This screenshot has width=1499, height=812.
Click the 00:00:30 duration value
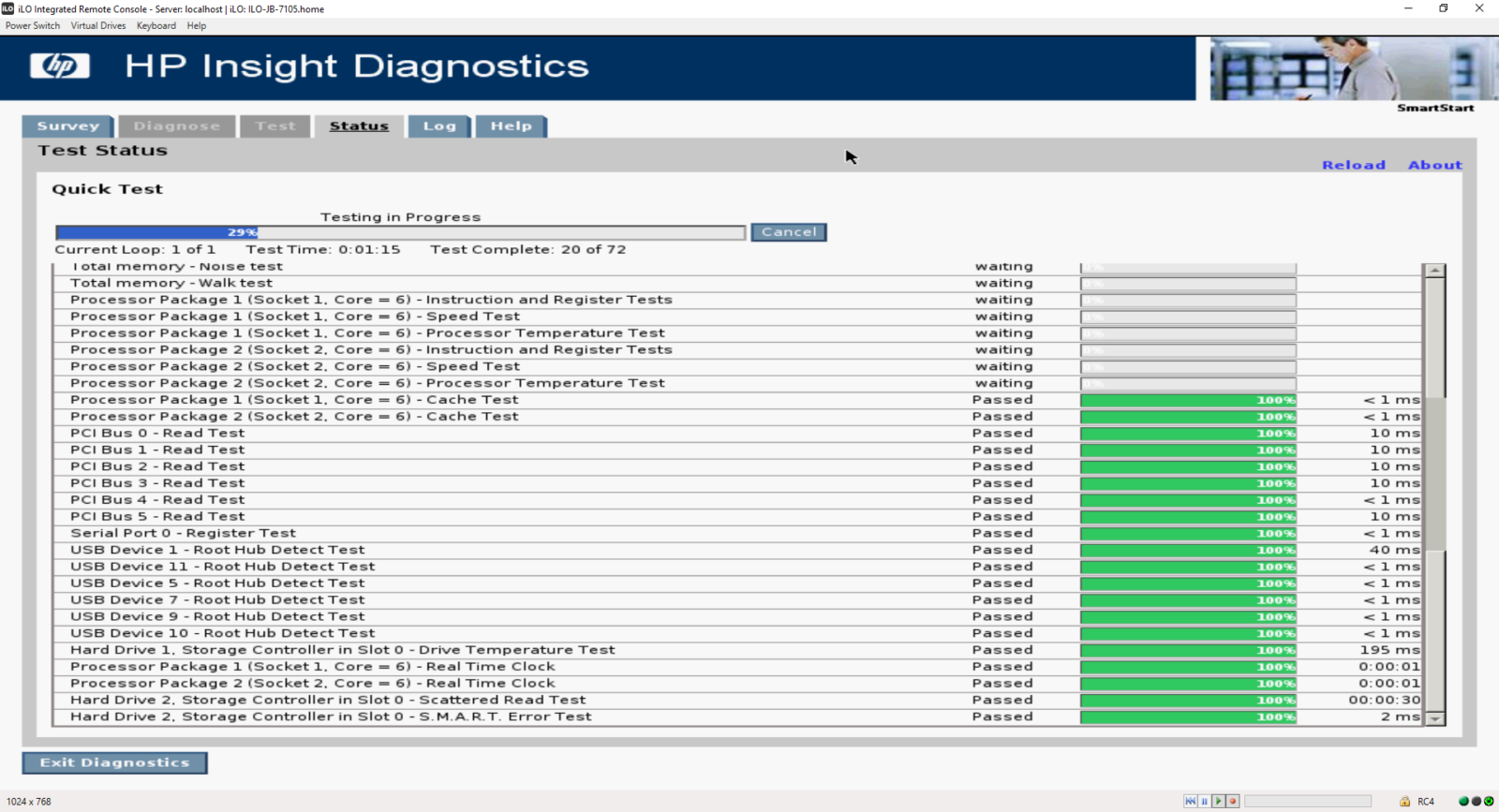click(x=1385, y=701)
